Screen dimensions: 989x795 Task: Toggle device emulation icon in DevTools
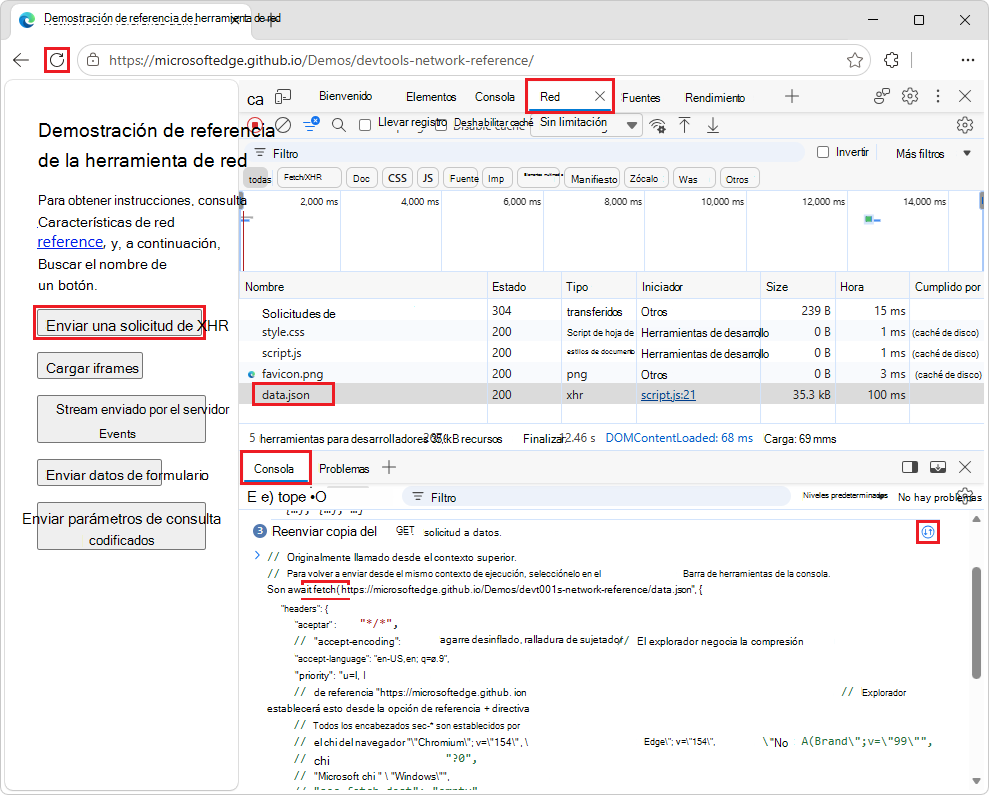pos(283,97)
